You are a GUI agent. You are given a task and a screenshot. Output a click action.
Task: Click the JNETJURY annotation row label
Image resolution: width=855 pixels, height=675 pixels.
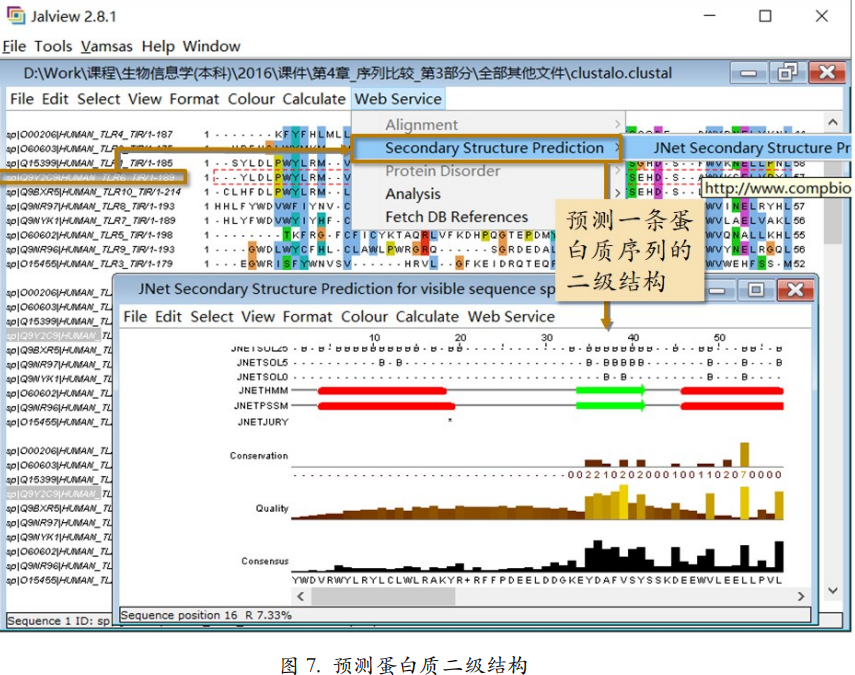point(263,421)
